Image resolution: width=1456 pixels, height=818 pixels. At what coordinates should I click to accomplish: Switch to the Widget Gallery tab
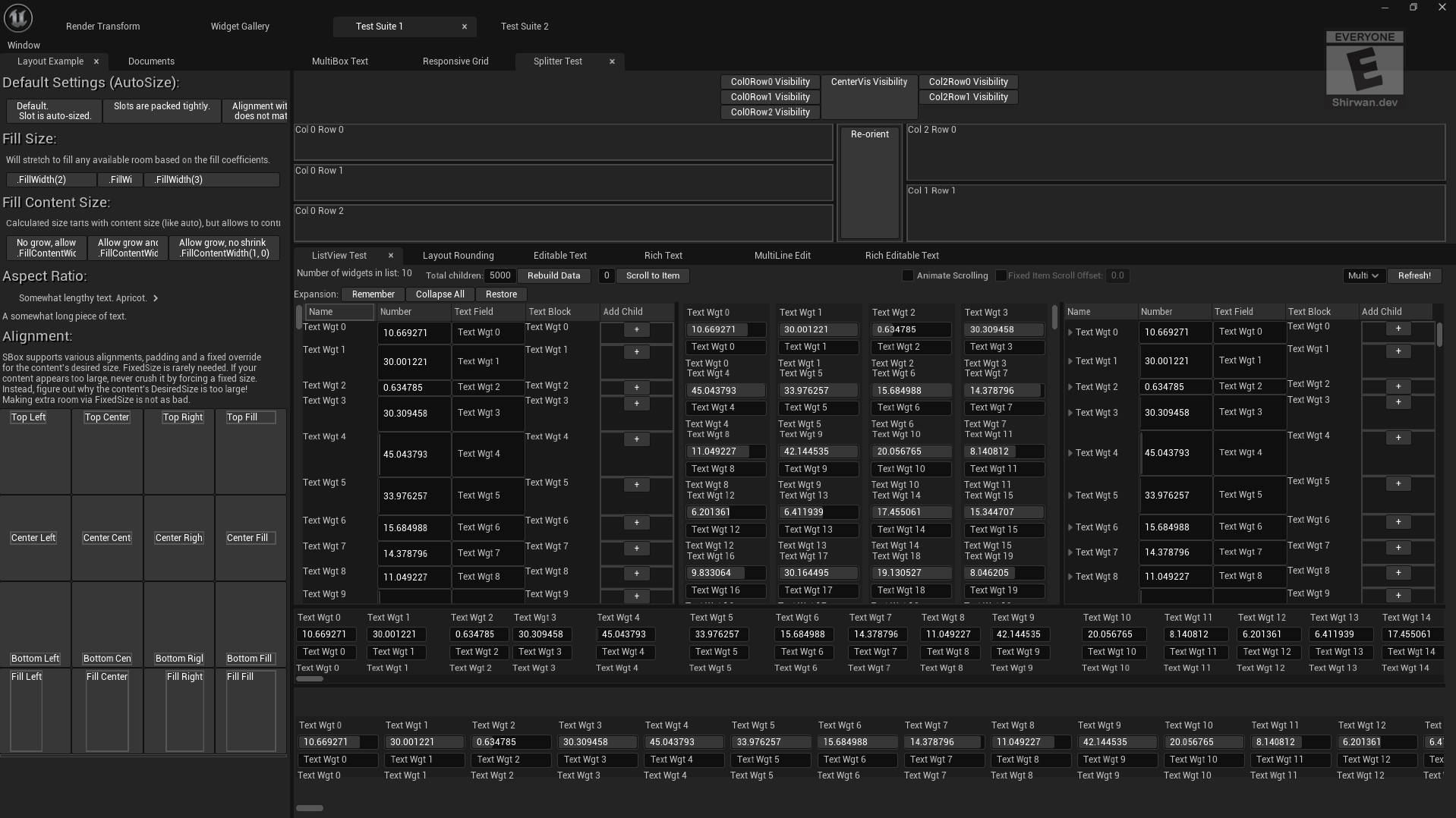[x=240, y=27]
